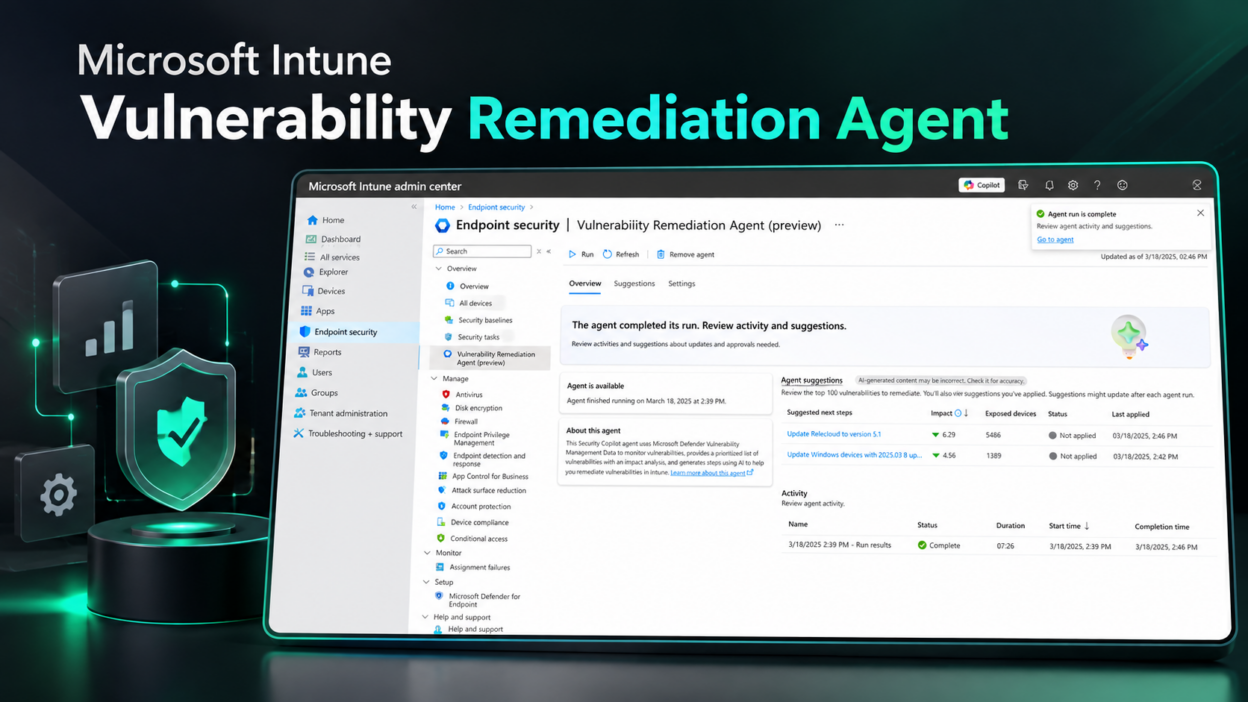Open Tenant administration in the sidebar
Image resolution: width=1248 pixels, height=702 pixels.
click(x=340, y=413)
